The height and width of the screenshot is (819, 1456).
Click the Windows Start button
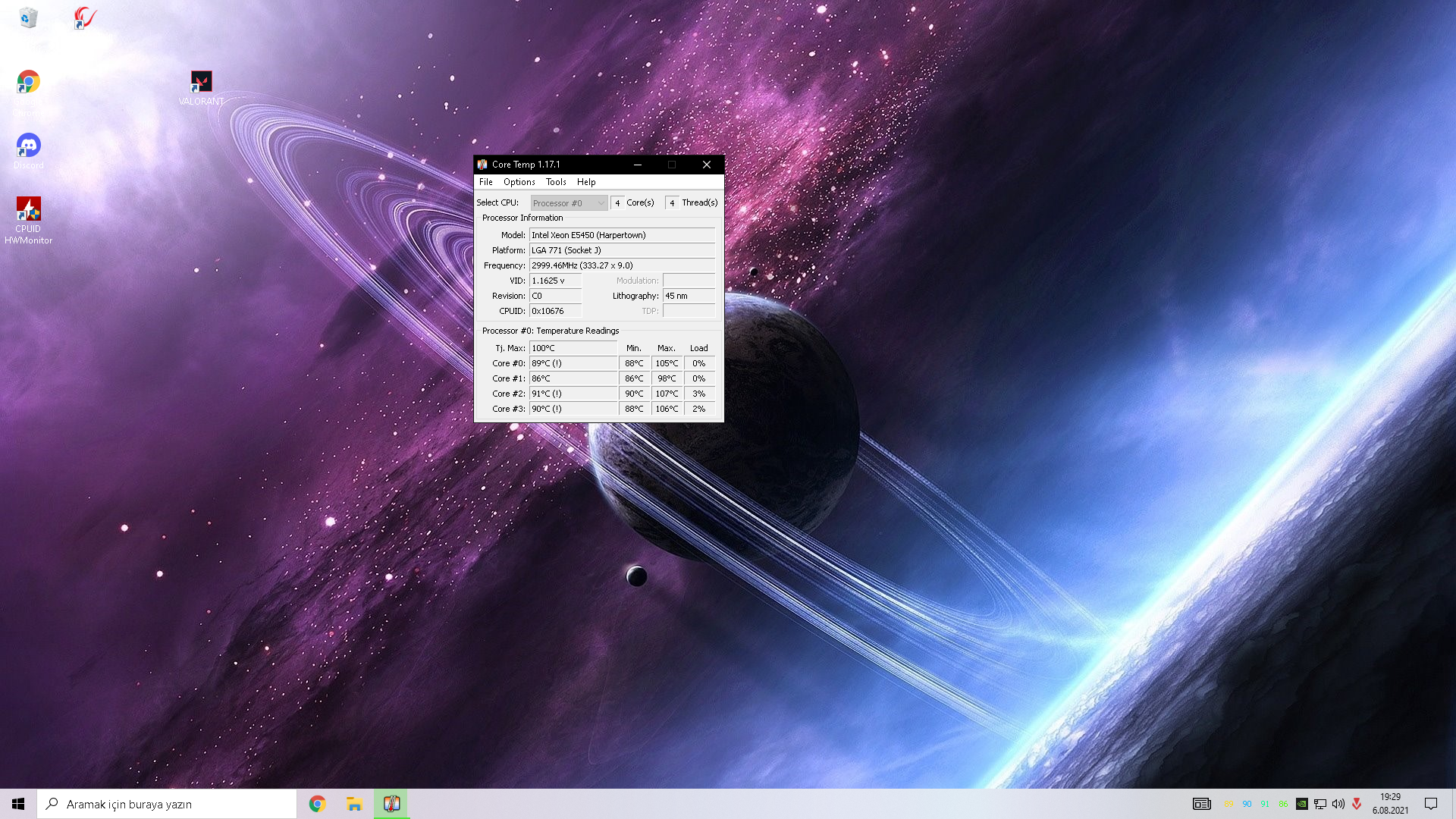(18, 804)
